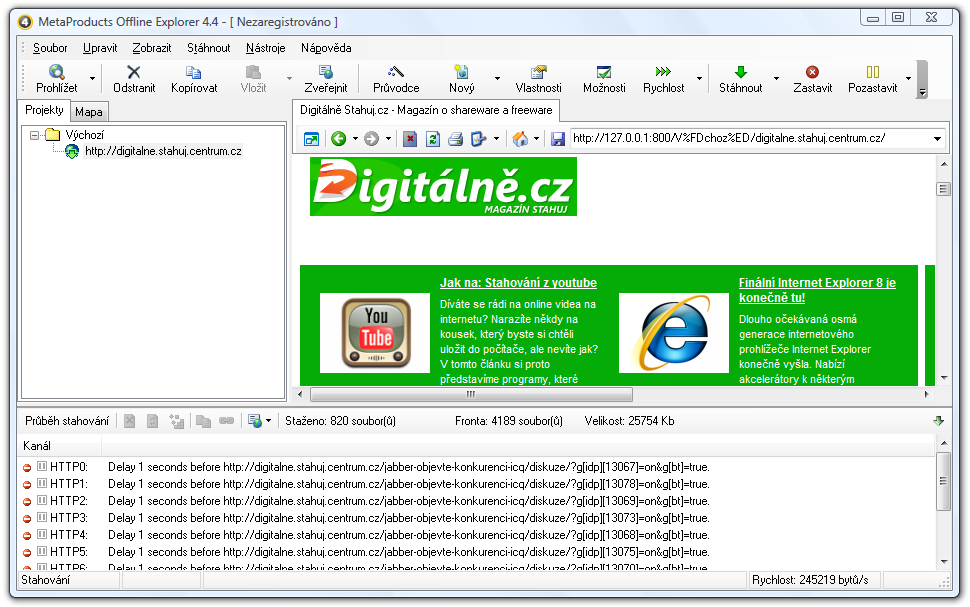
Task: Collapse the Výchozí folder tree node
Action: (x=35, y=135)
